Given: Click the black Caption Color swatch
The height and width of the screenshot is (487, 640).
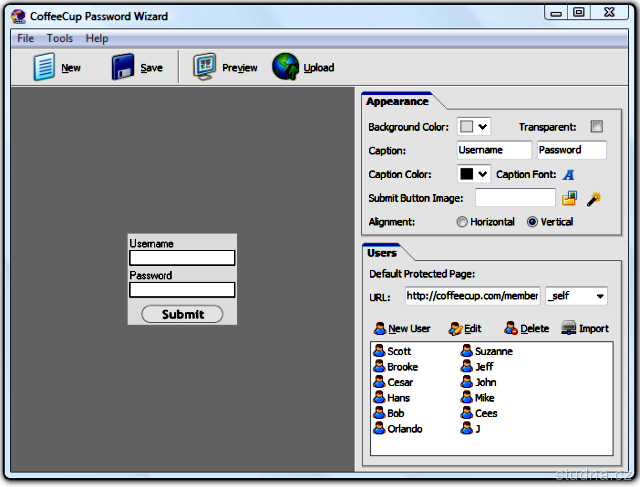Looking at the screenshot, I should point(466,174).
